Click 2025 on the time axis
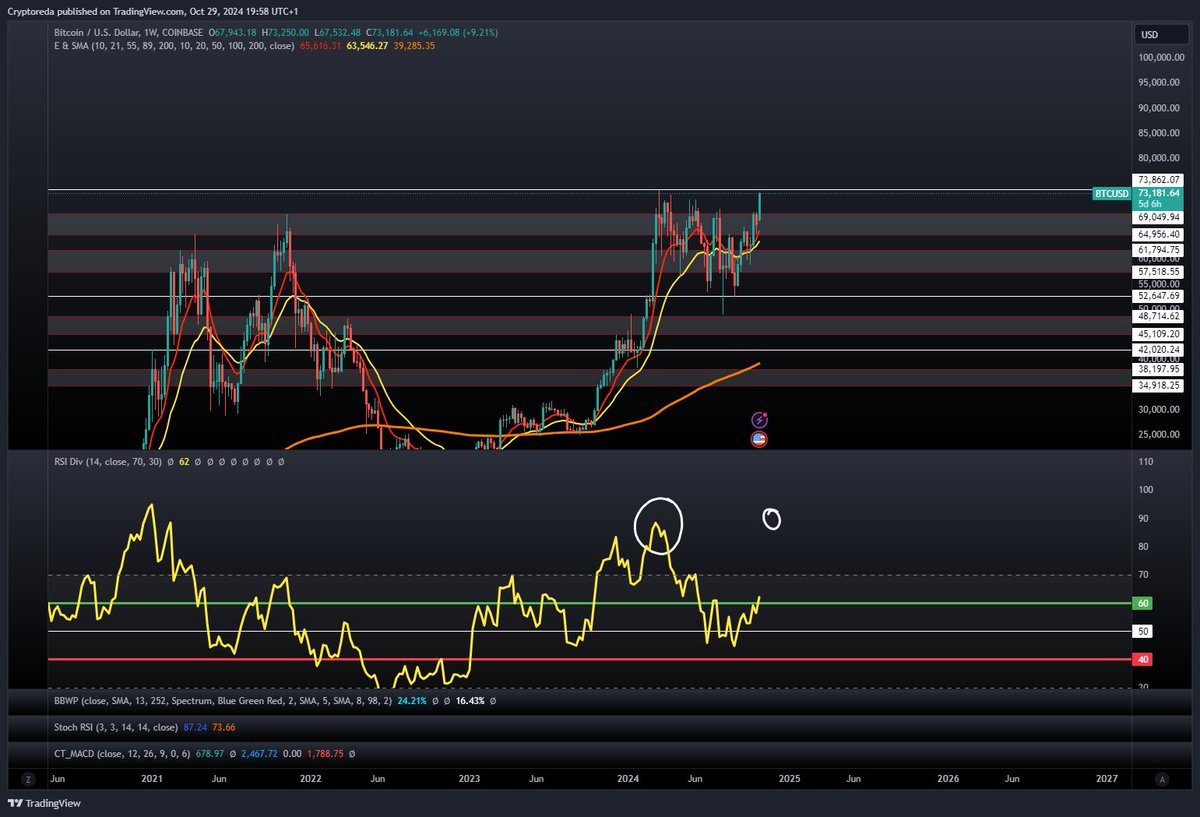1200x817 pixels. coord(789,777)
